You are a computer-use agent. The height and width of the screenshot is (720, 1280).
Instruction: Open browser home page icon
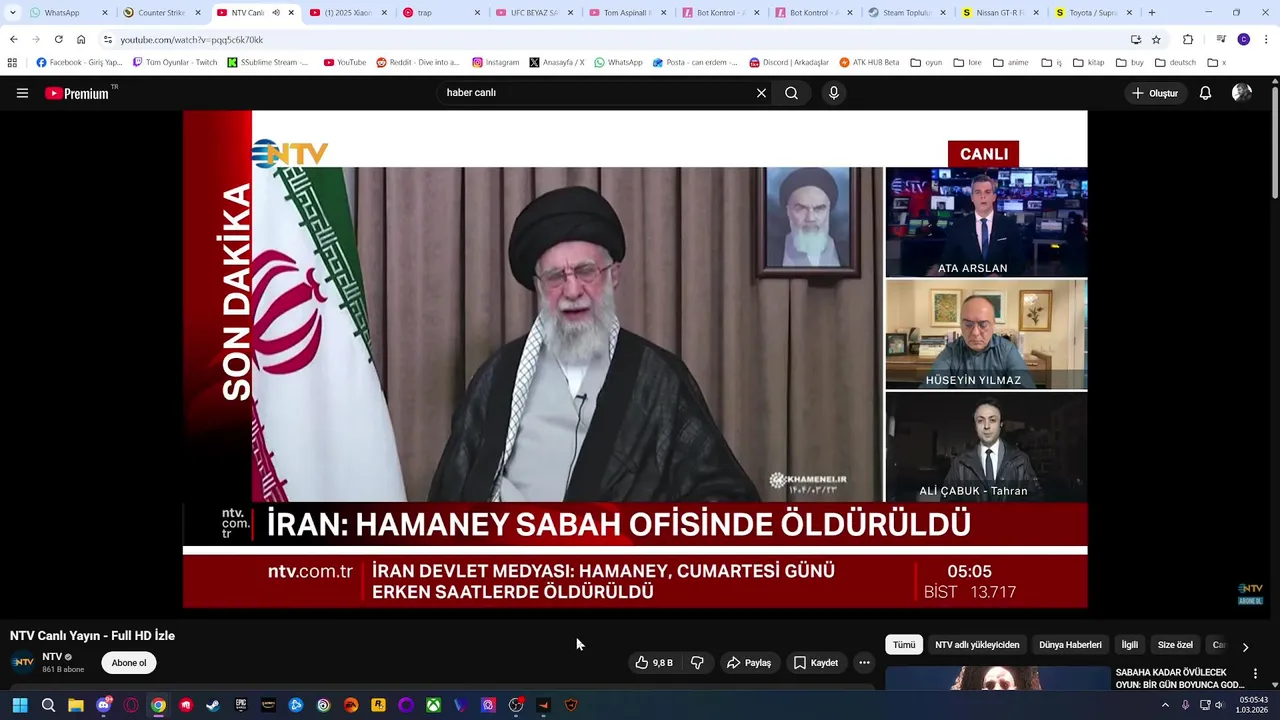click(x=81, y=40)
